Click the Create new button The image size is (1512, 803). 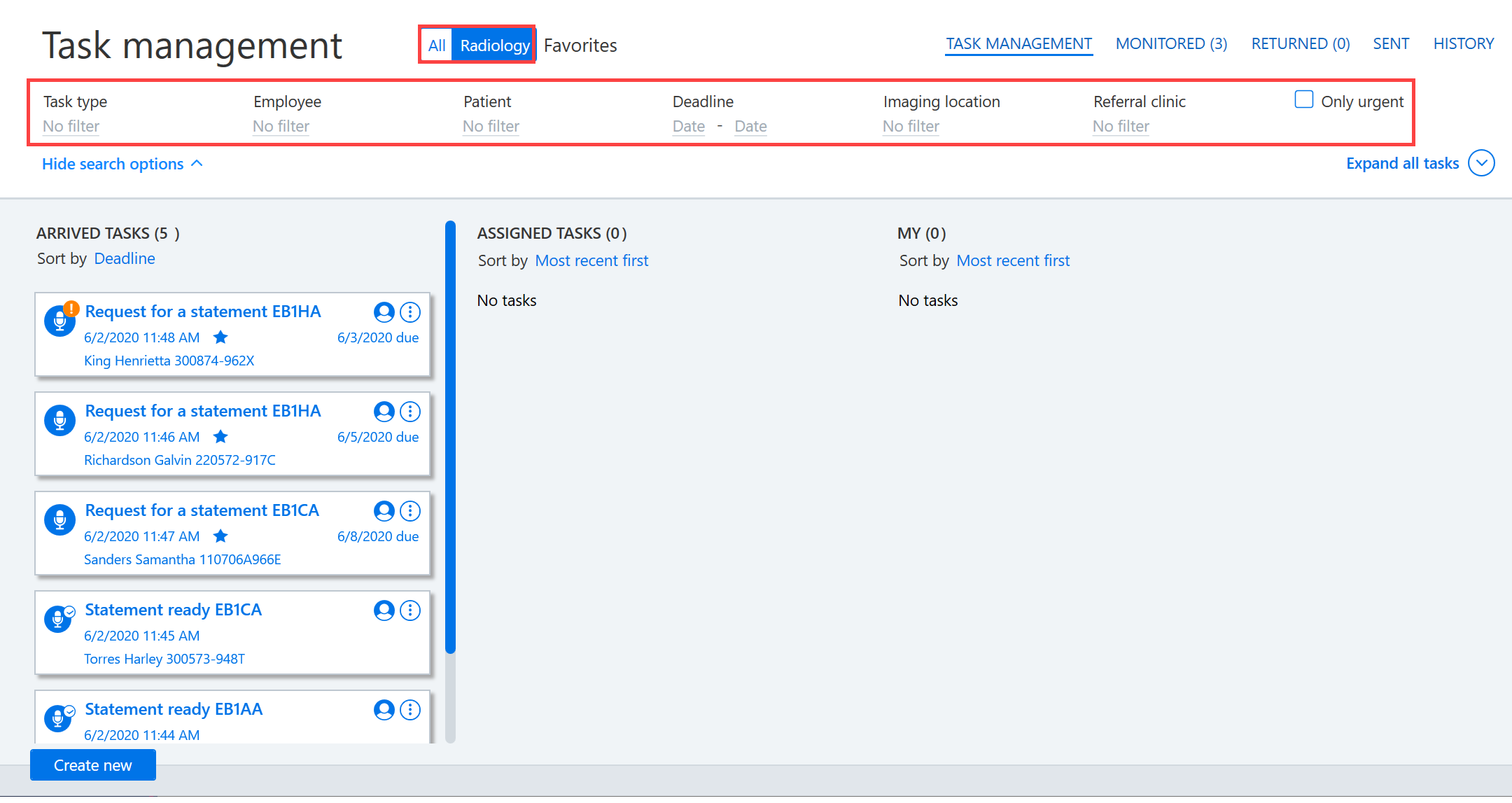pyautogui.click(x=93, y=765)
